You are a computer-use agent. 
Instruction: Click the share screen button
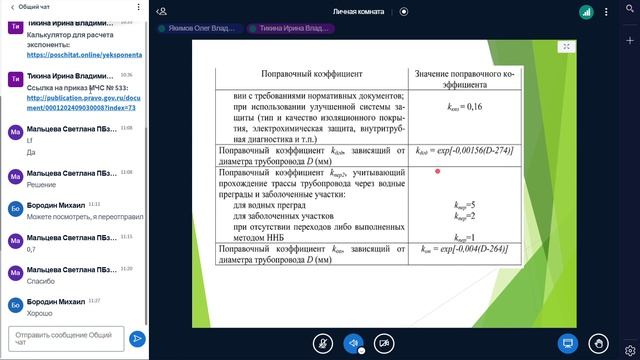tap(568, 343)
